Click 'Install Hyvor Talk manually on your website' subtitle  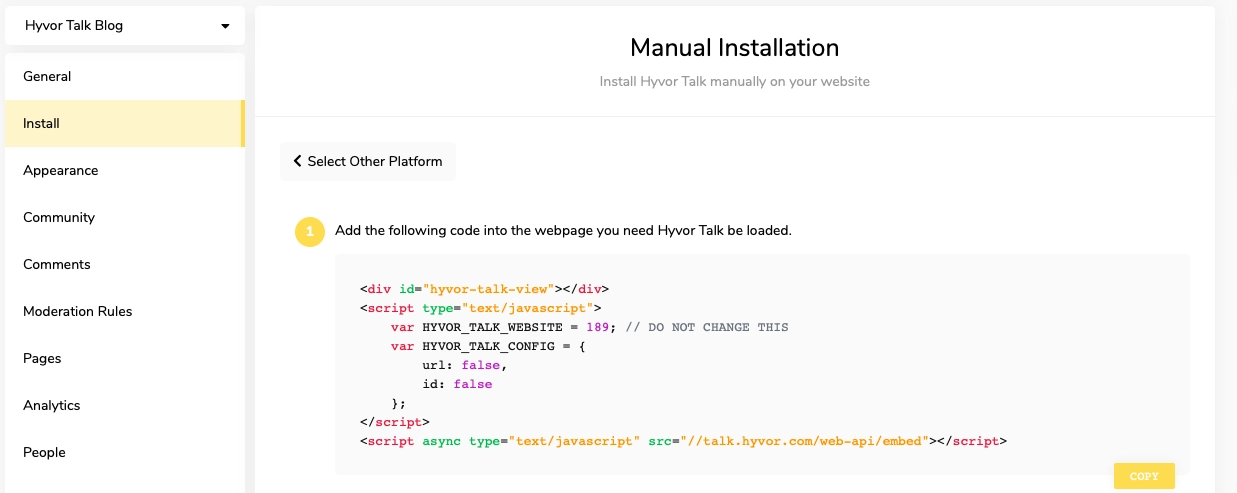(734, 81)
